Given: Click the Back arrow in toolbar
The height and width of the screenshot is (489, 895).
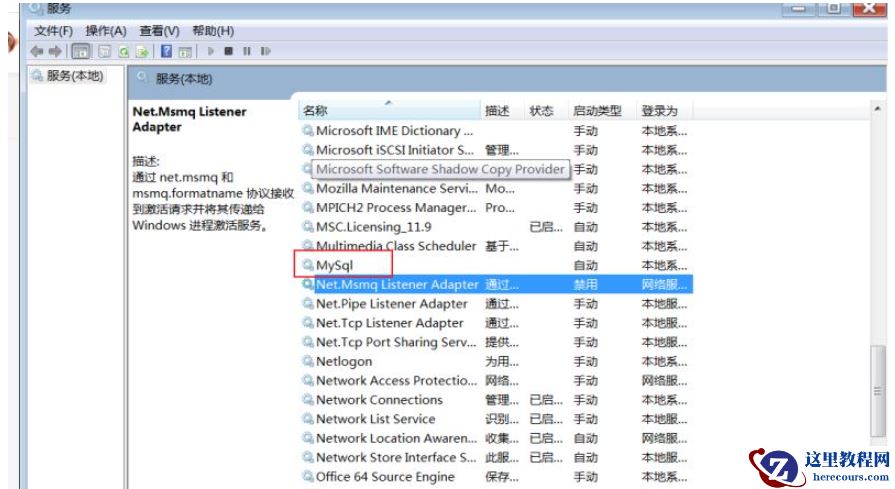Looking at the screenshot, I should pos(37,51).
